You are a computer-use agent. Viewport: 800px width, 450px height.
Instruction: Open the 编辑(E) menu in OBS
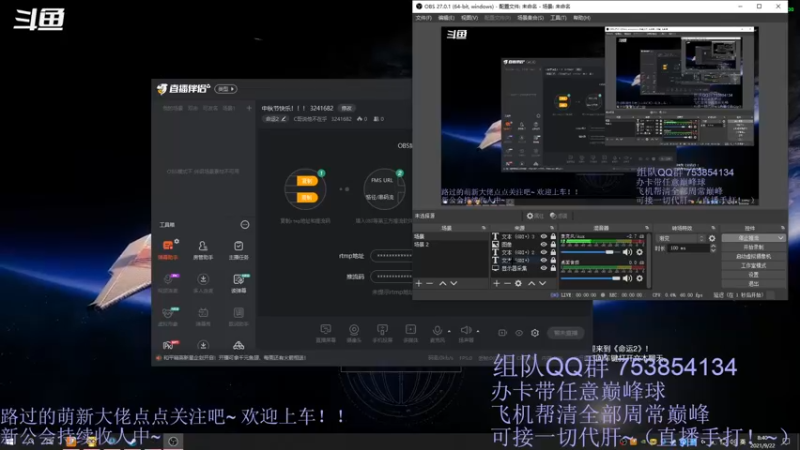click(446, 17)
